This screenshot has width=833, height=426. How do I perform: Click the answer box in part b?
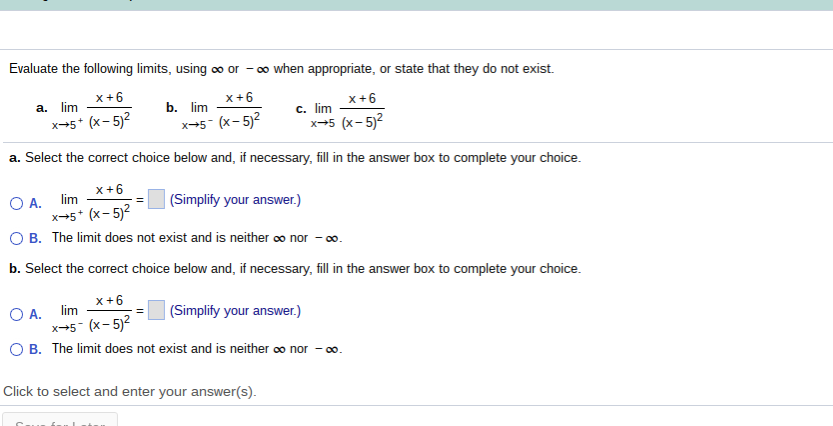pos(156,310)
